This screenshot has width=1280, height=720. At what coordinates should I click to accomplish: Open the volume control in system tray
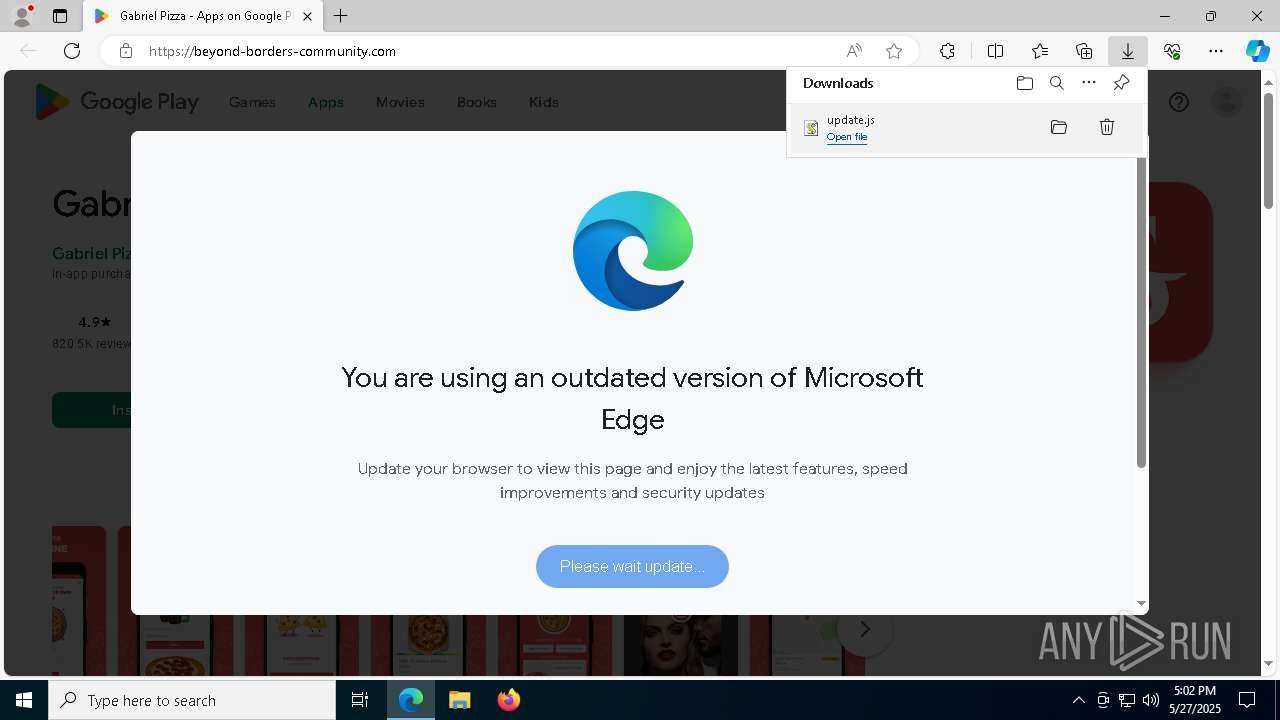(x=1151, y=700)
